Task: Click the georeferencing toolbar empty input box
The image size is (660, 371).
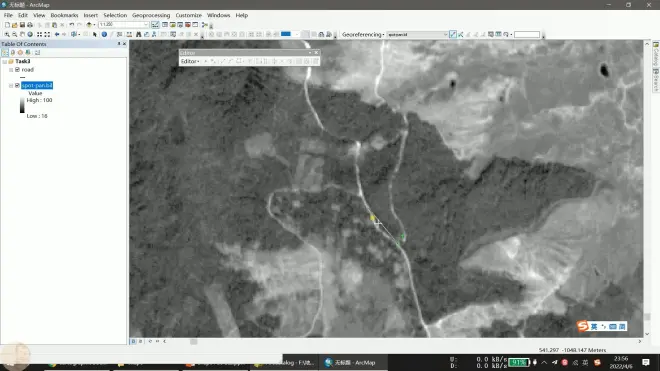Action: click(527, 35)
